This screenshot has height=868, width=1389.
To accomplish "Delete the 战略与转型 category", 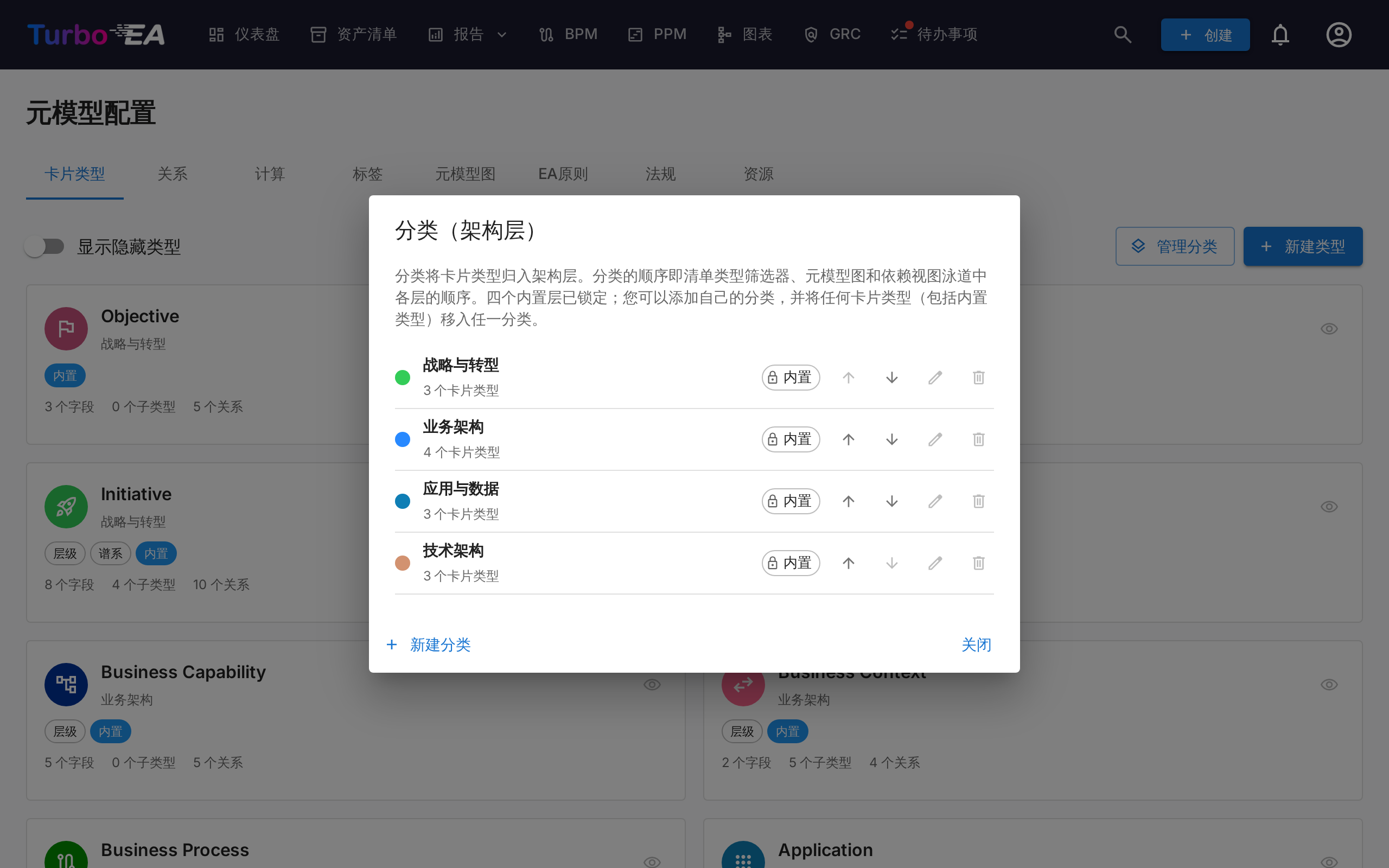I will [x=979, y=378].
